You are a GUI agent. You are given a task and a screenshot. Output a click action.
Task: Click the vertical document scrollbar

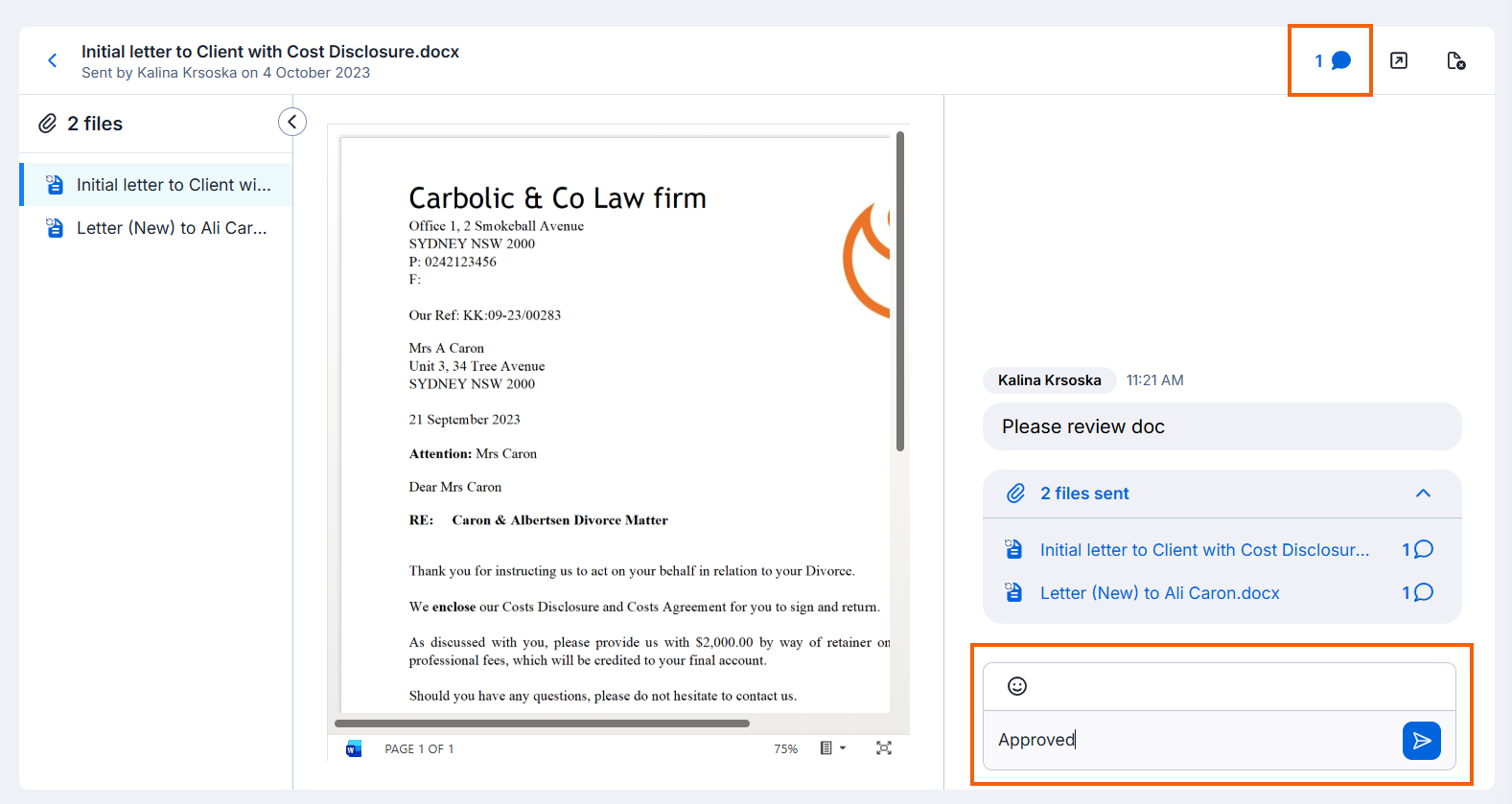click(900, 291)
